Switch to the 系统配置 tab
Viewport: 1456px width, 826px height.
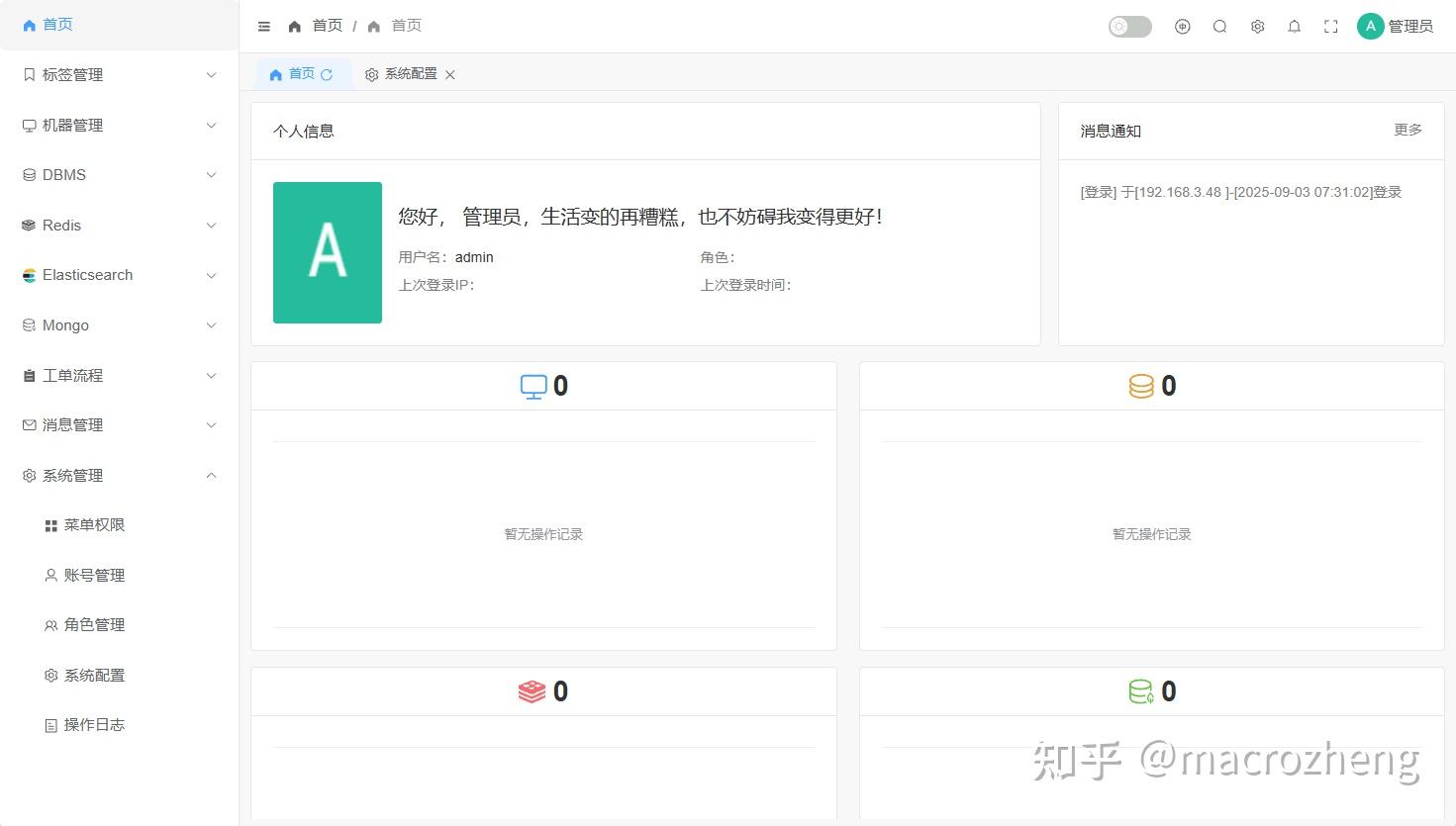(x=409, y=74)
